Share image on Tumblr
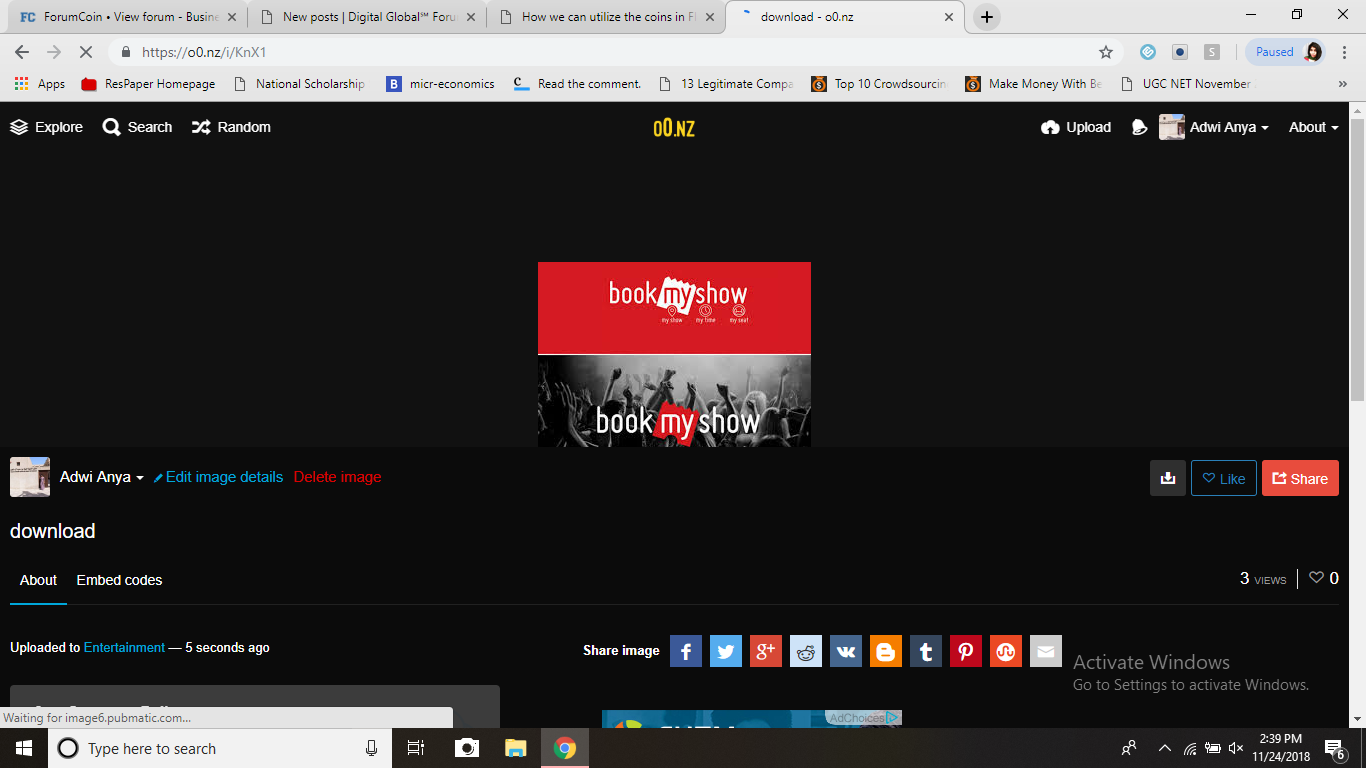1366x768 pixels. [926, 651]
